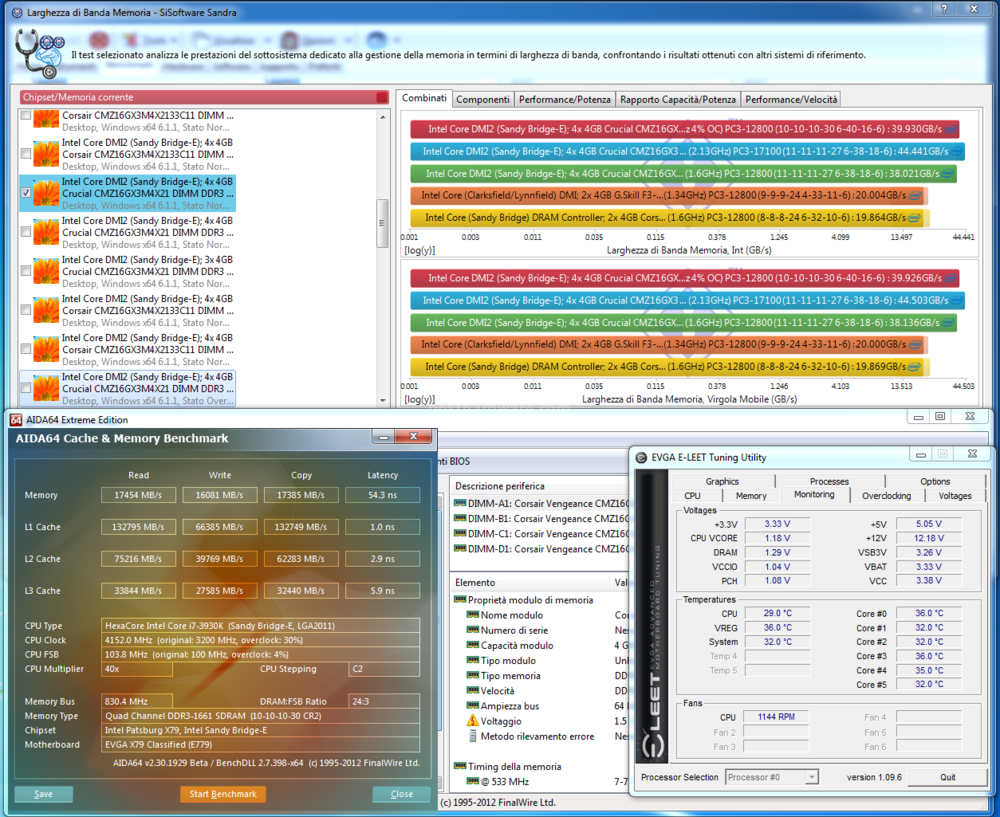1000x817 pixels.
Task: Open the Overclocking tab in E-LEET
Action: [886, 496]
